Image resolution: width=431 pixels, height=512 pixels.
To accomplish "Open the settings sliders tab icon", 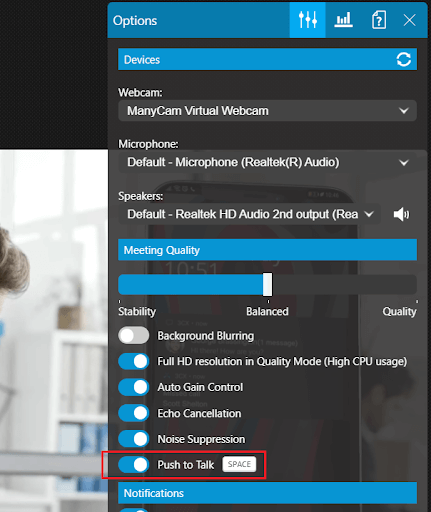I will (307, 20).
